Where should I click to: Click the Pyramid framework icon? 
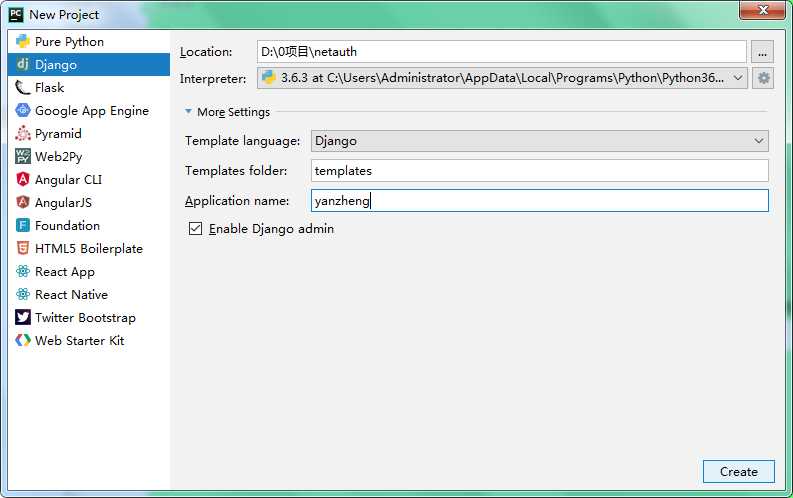(23, 133)
